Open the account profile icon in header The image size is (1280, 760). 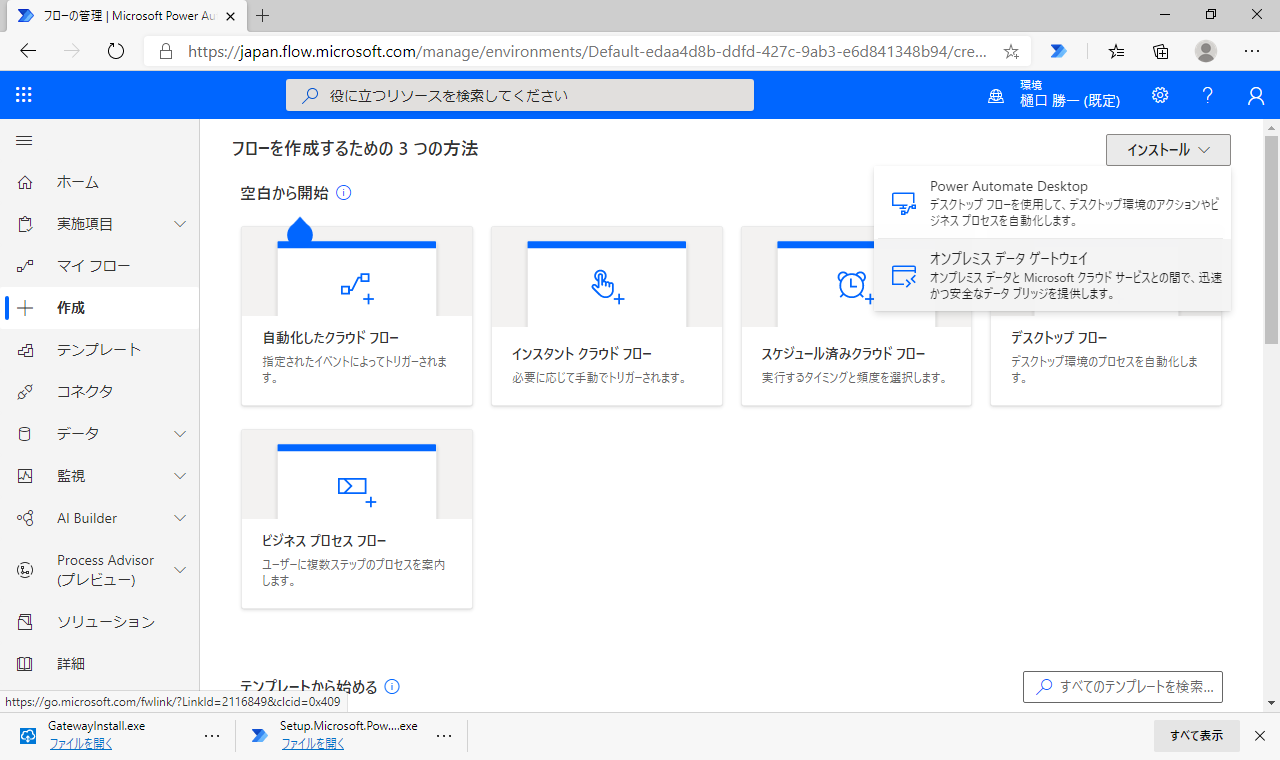(1256, 95)
